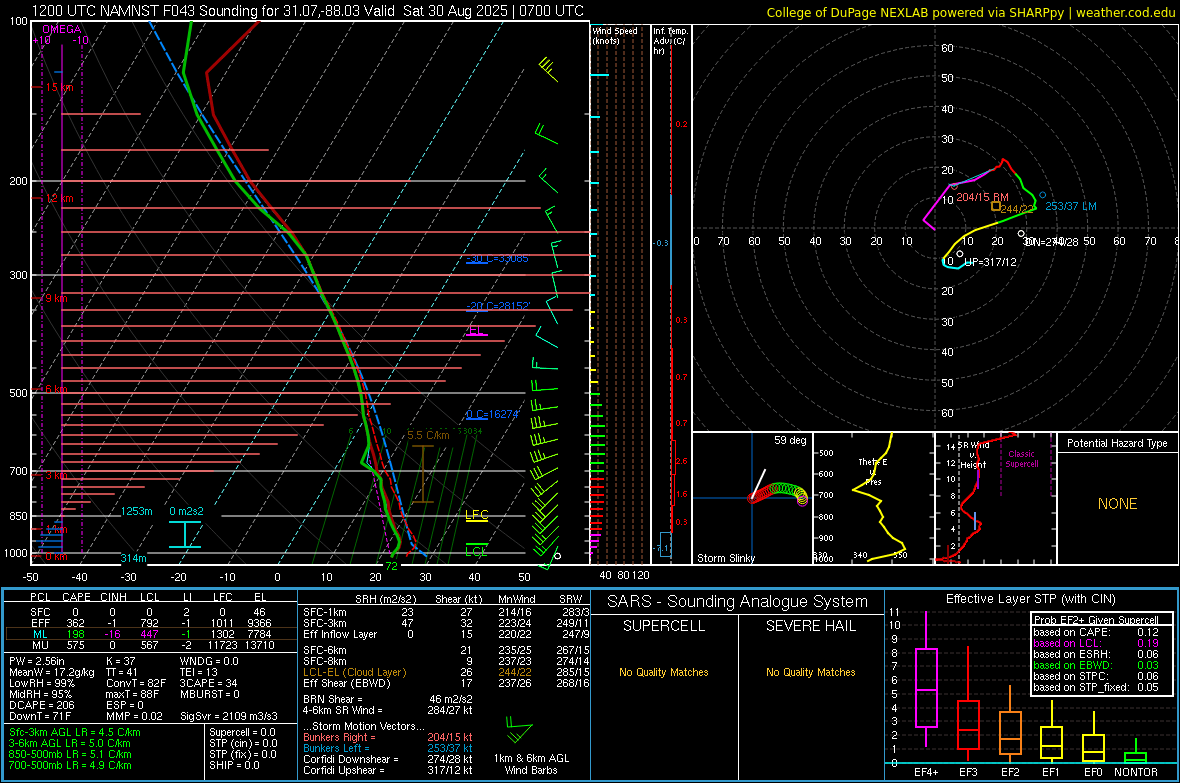Click the 59 deg slinky tilt value
This screenshot has width=1180, height=783.
click(x=789, y=440)
